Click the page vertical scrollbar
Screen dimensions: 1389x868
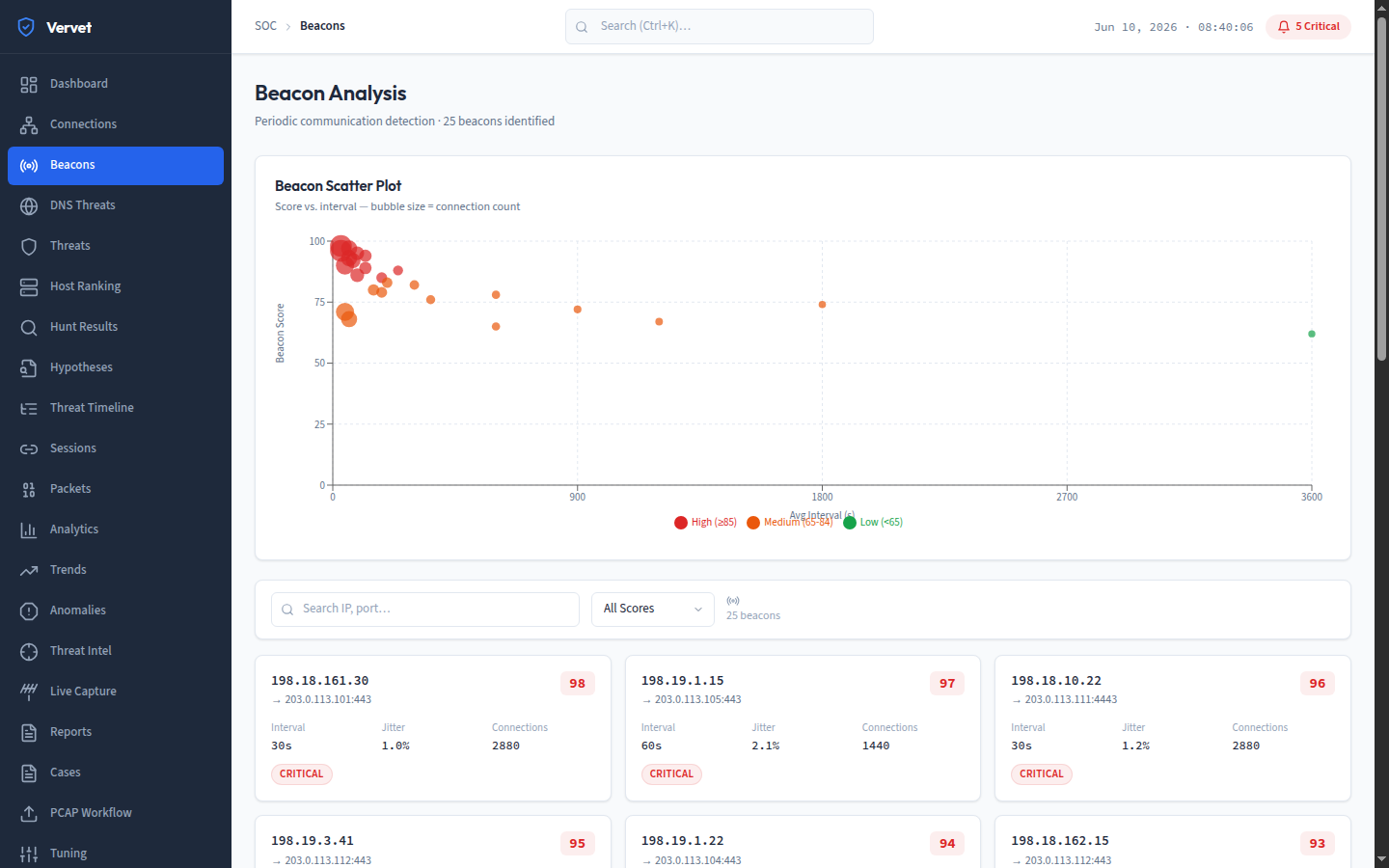tap(1381, 190)
